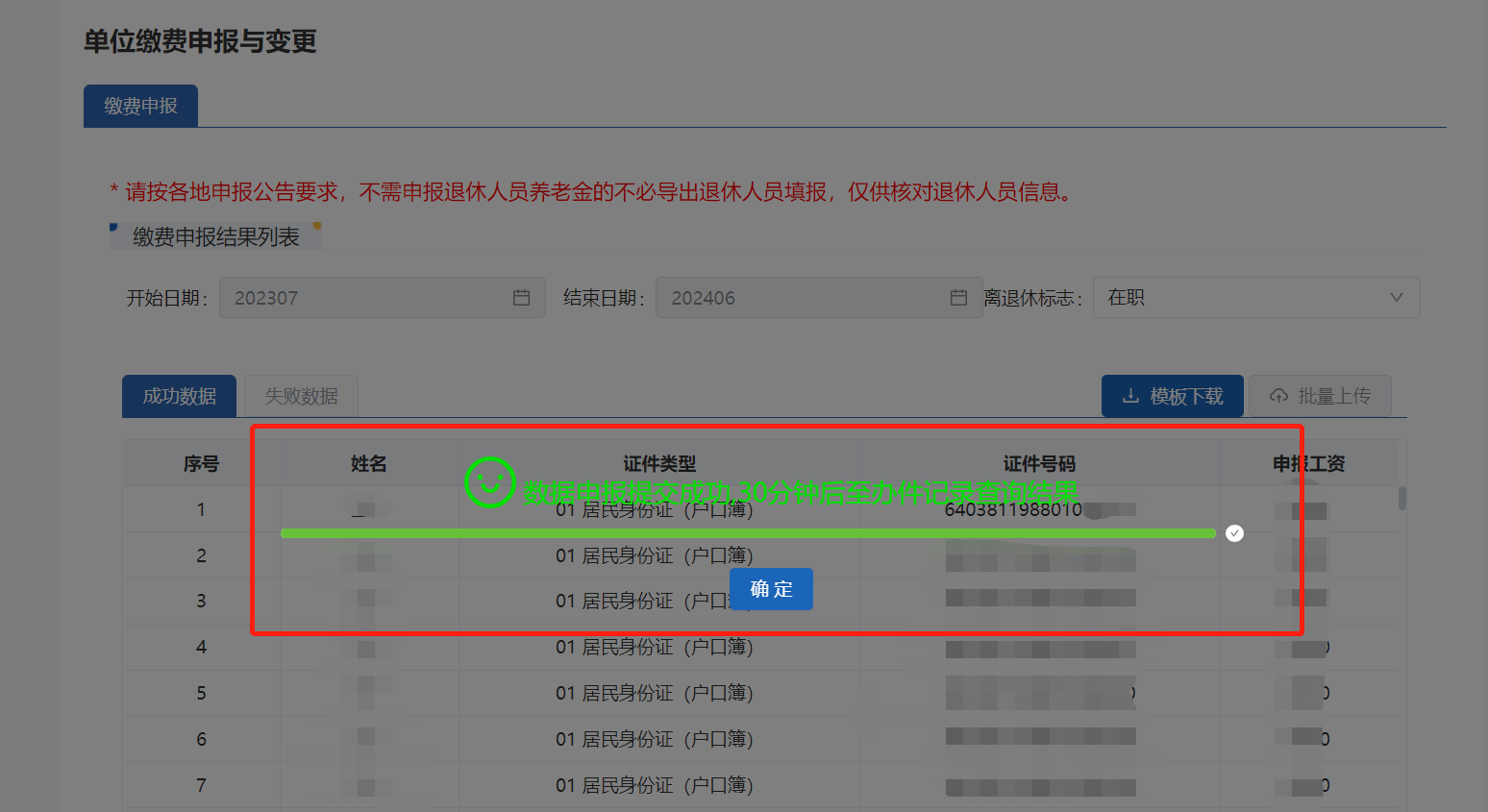Click the 批量上传 button
Screen dimensions: 1488x812
(1320, 396)
